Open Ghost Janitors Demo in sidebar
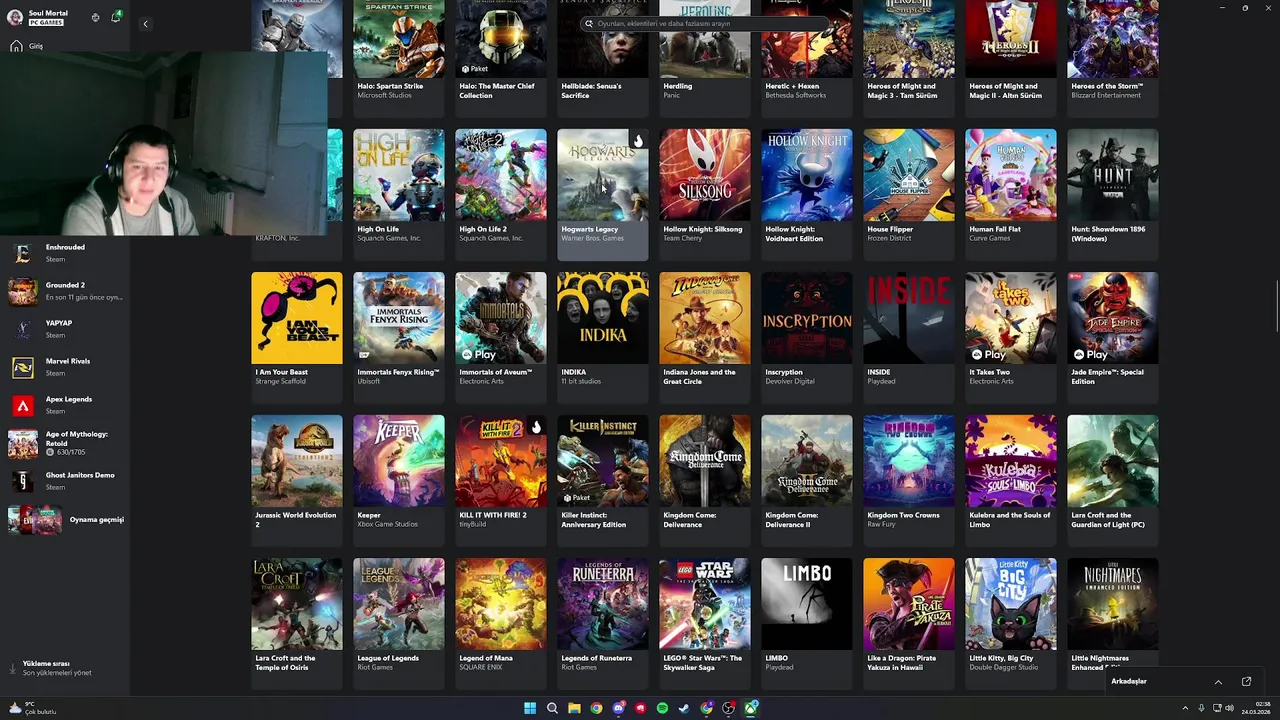1280x720 pixels. pyautogui.click(x=65, y=481)
